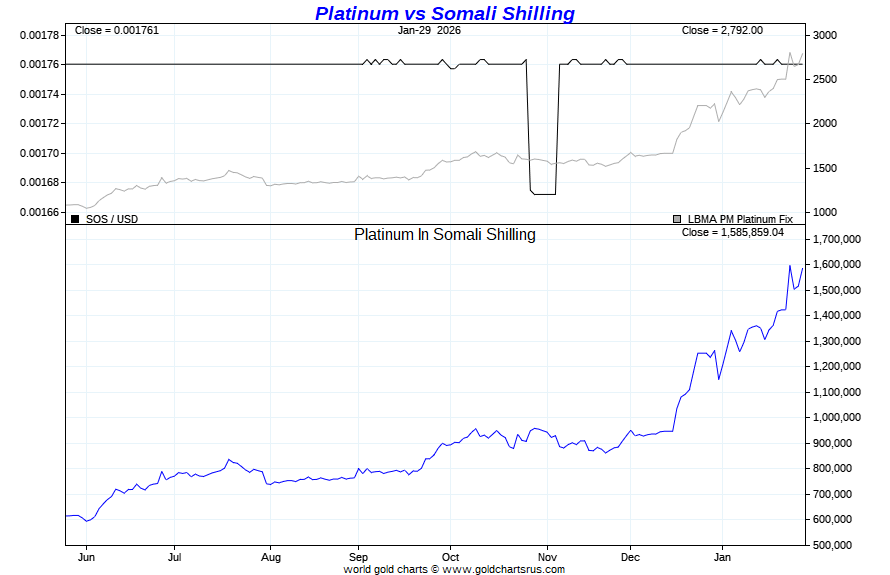Click the 'Close = 2,792.00' value
Image resolution: width=890 pixels, height=575 pixels.
[x=722, y=31]
